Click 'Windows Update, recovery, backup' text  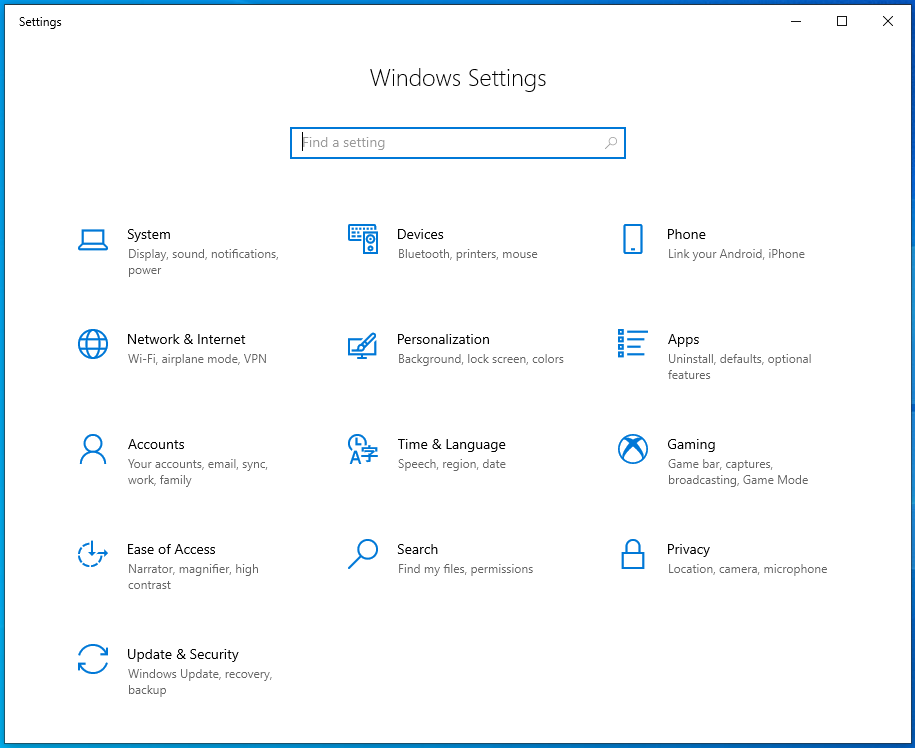click(200, 682)
